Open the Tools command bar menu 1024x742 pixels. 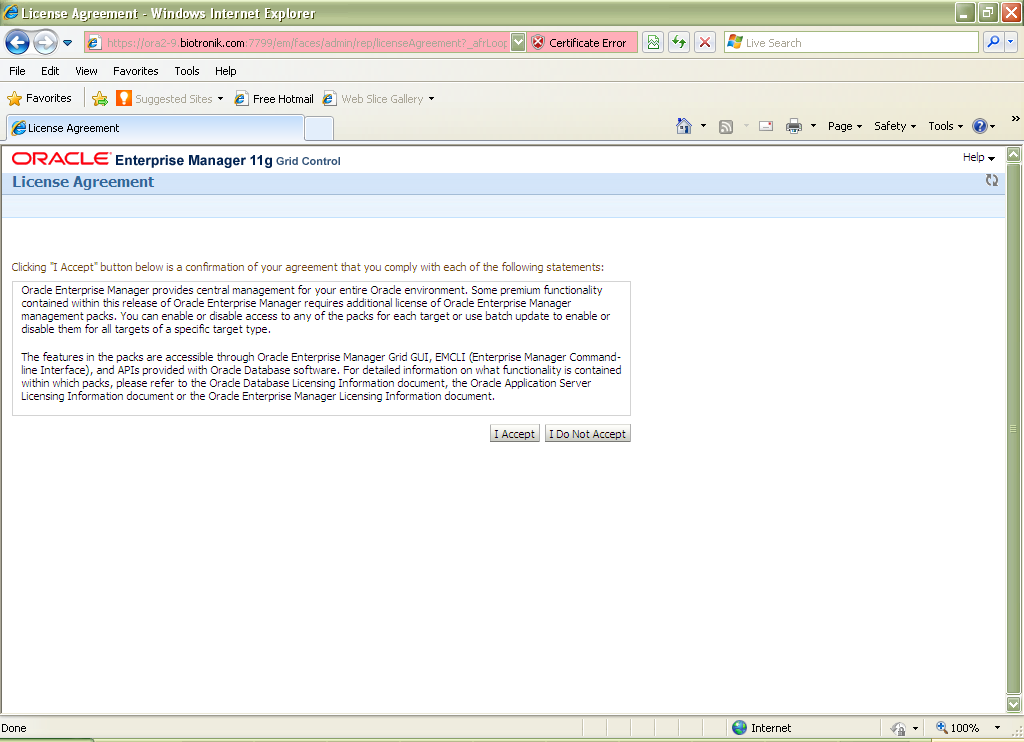coord(946,126)
